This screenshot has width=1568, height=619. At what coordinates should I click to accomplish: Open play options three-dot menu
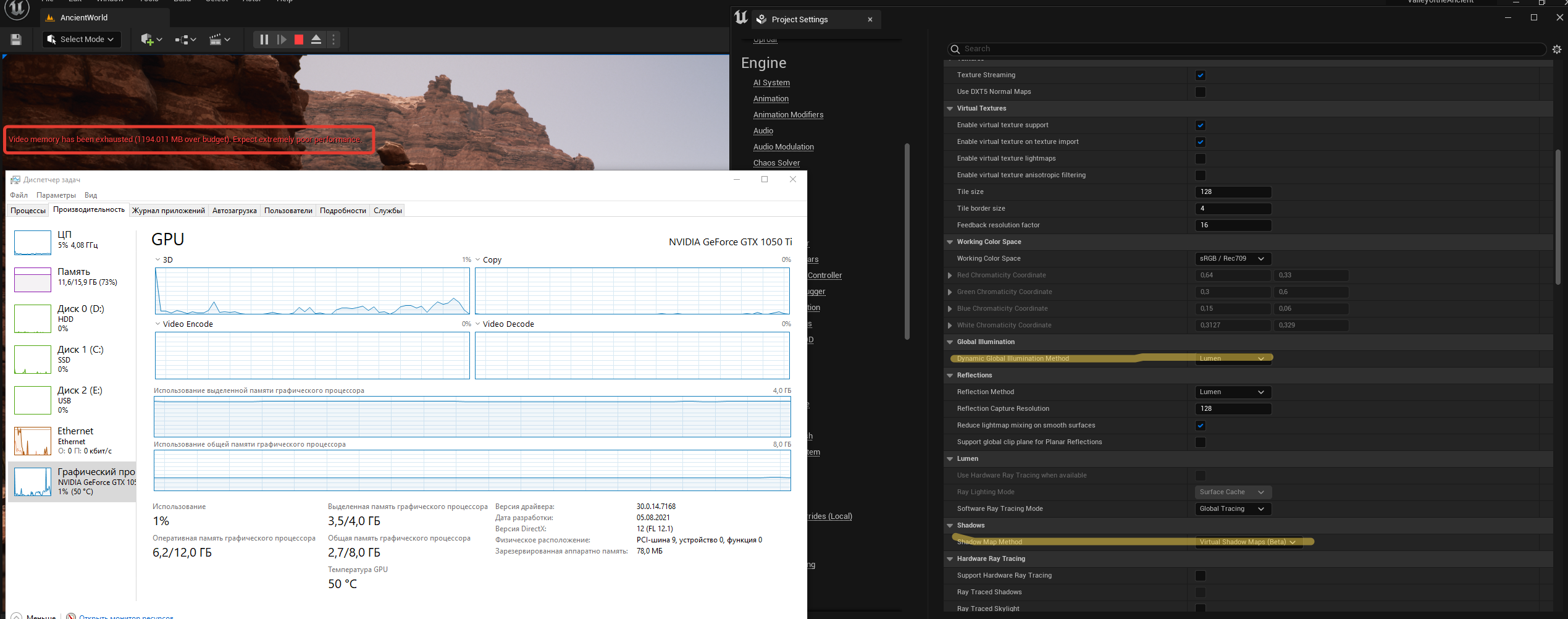click(x=333, y=40)
